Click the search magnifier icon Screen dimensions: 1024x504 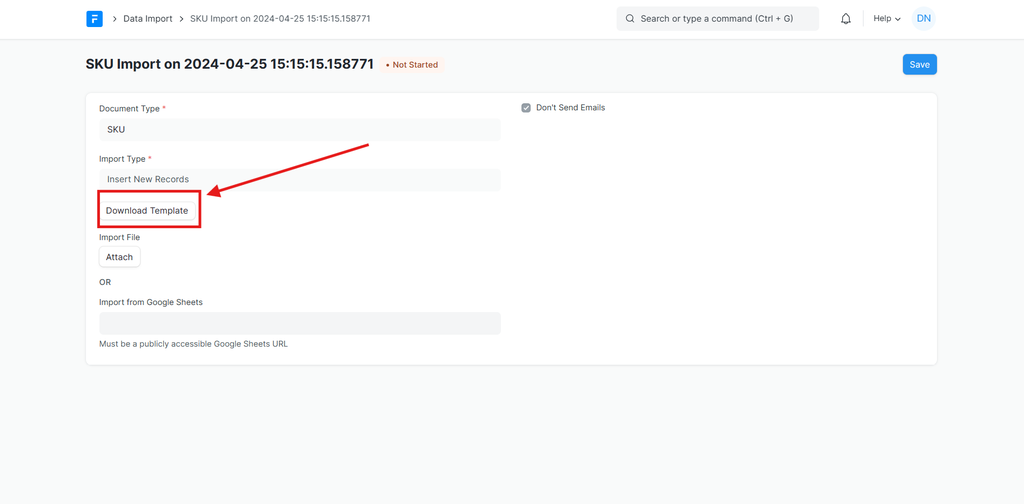(x=630, y=19)
